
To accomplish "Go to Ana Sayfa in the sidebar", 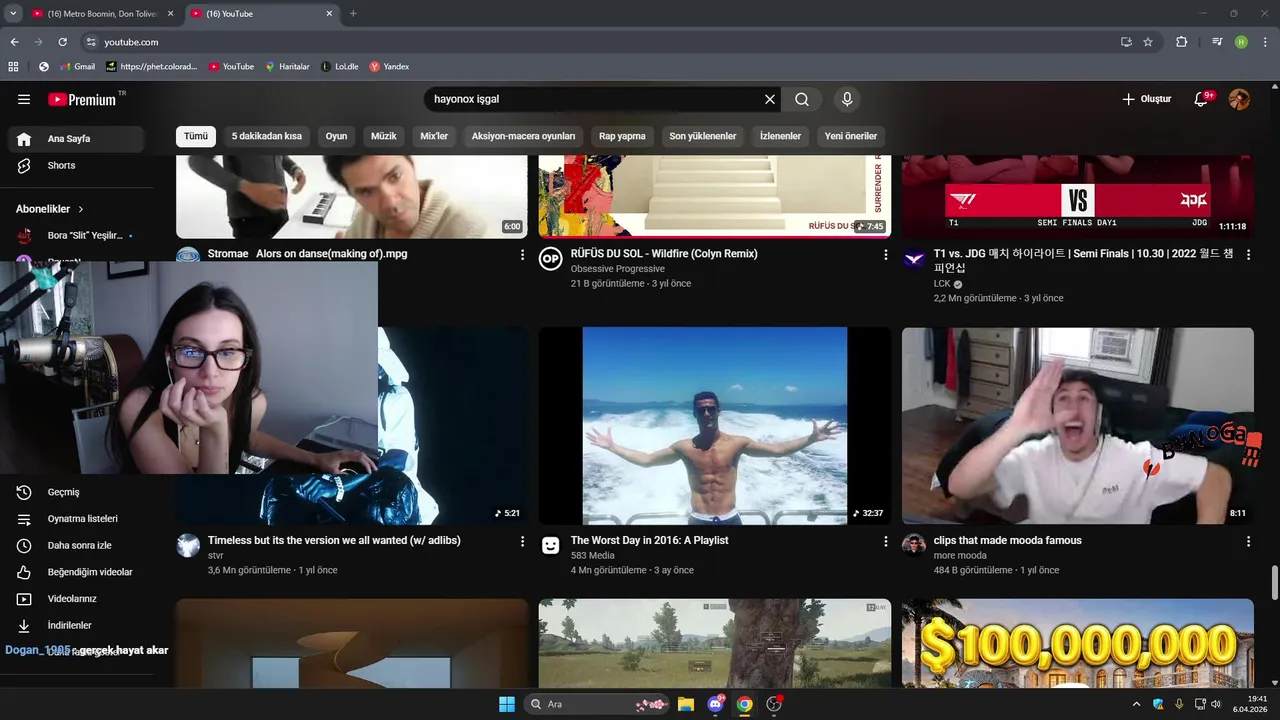I will pos(76,139).
